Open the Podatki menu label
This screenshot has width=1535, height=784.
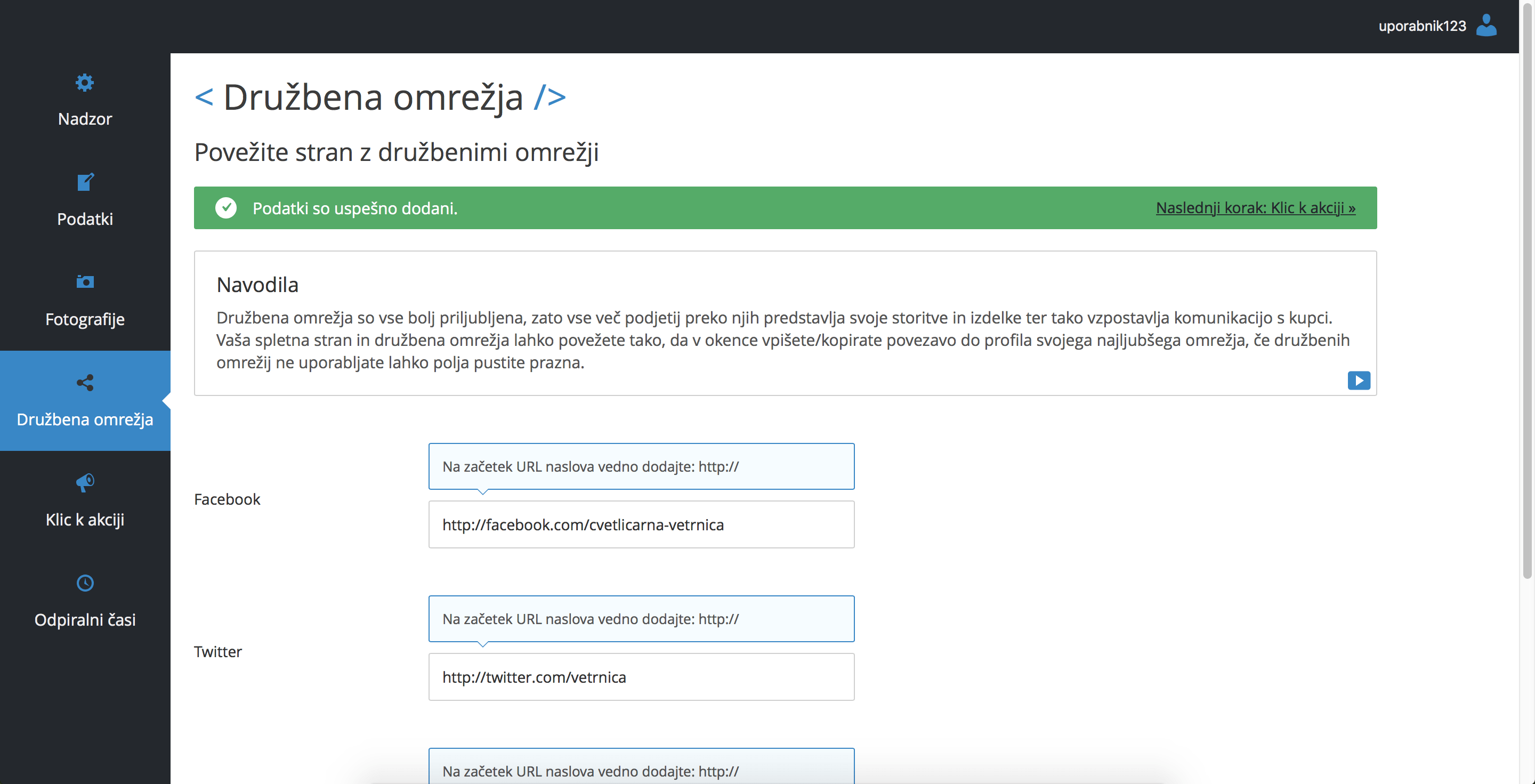point(85,219)
